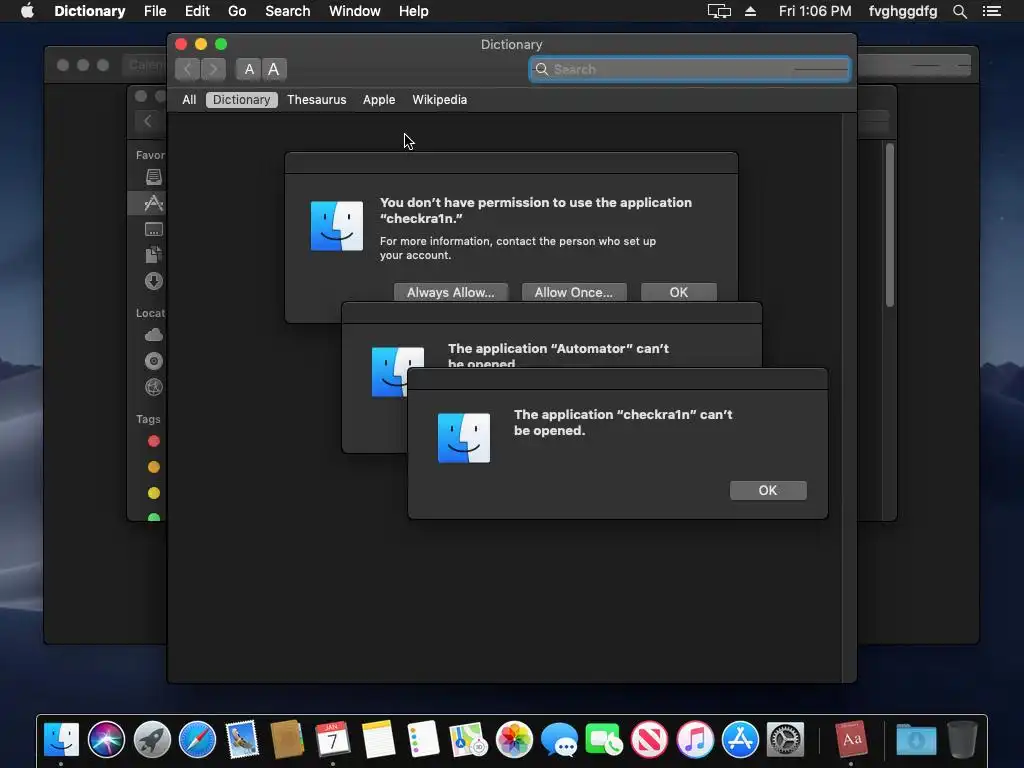Open Mail stamp icon in Dock
Screen dimensions: 1024x768
pyautogui.click(x=242, y=739)
